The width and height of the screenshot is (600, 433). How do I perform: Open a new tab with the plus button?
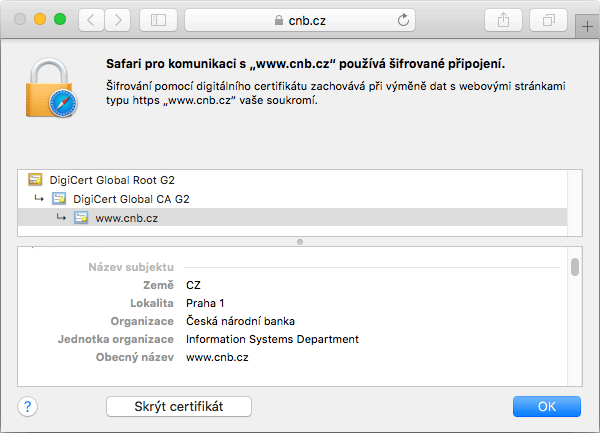point(587,26)
